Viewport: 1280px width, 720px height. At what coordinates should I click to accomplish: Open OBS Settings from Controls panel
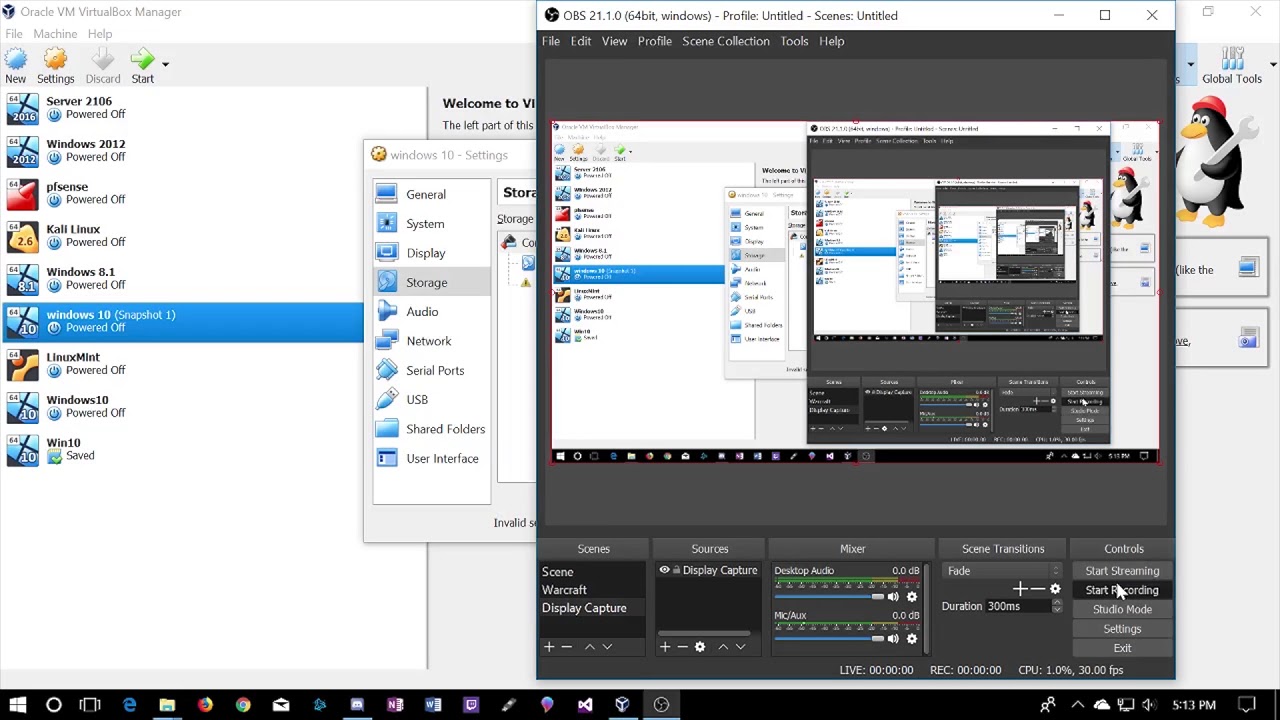coord(1122,629)
